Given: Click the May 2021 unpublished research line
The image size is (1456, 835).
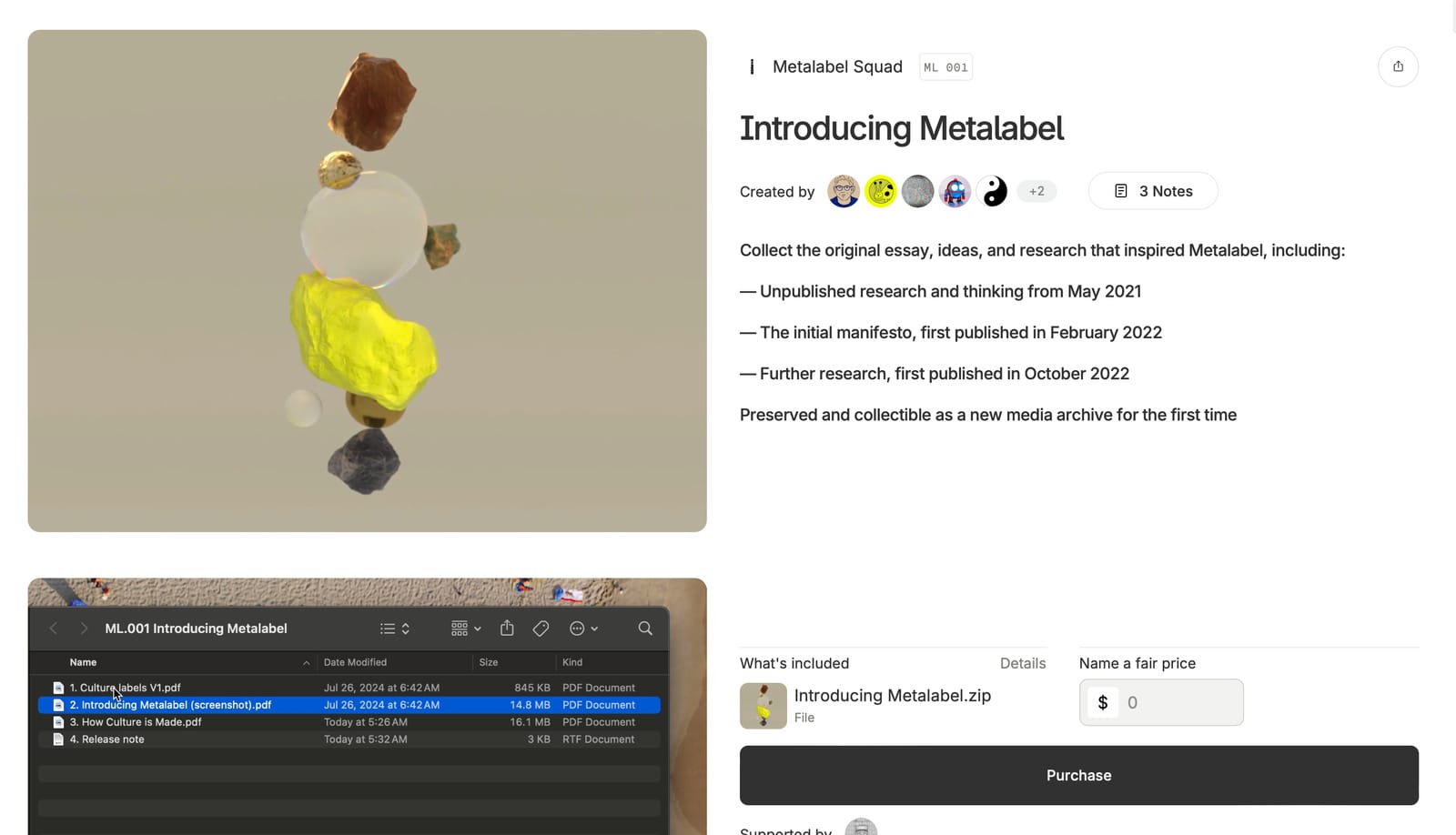Looking at the screenshot, I should click(941, 292).
